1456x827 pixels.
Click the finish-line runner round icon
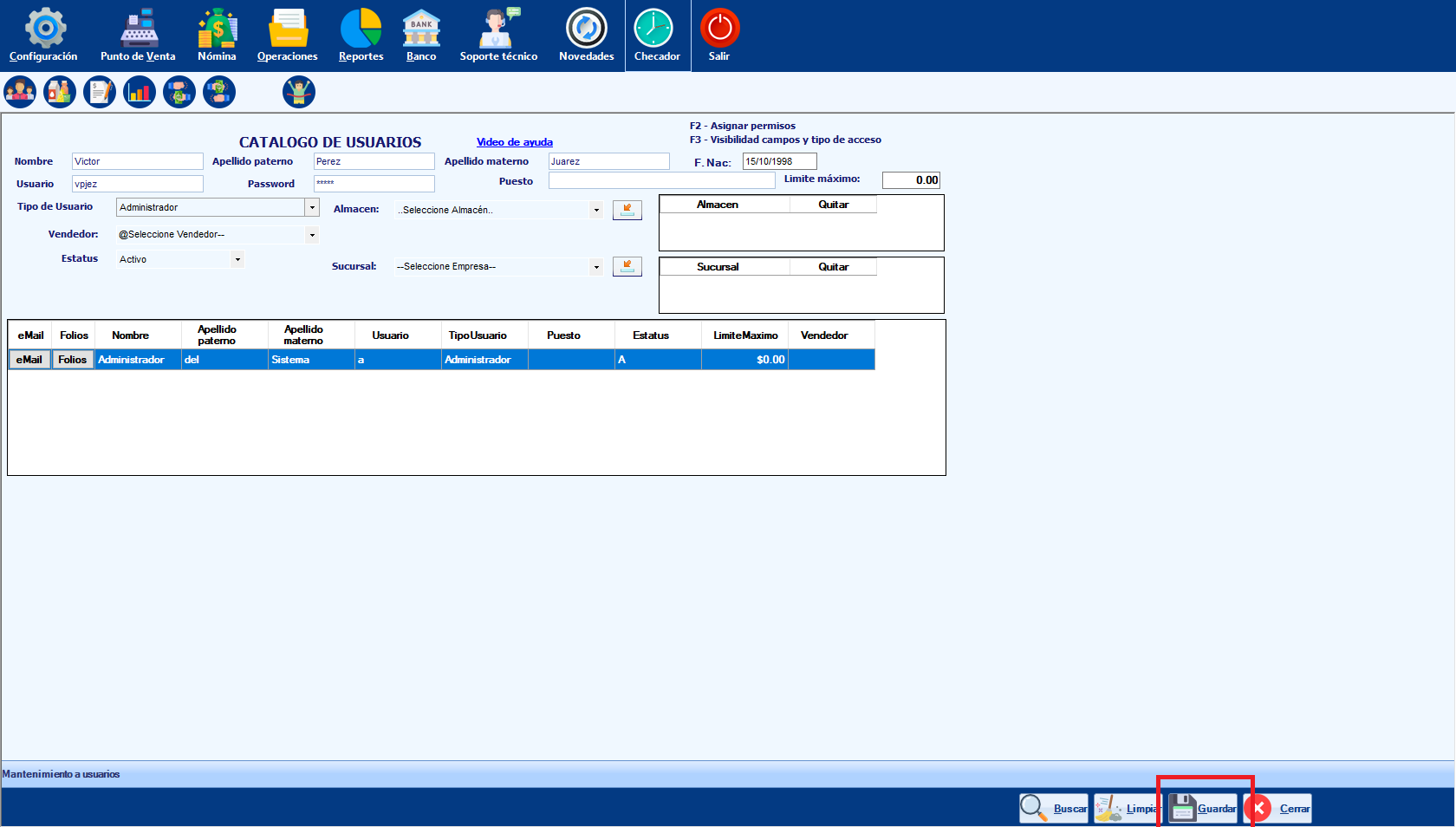pyautogui.click(x=299, y=92)
